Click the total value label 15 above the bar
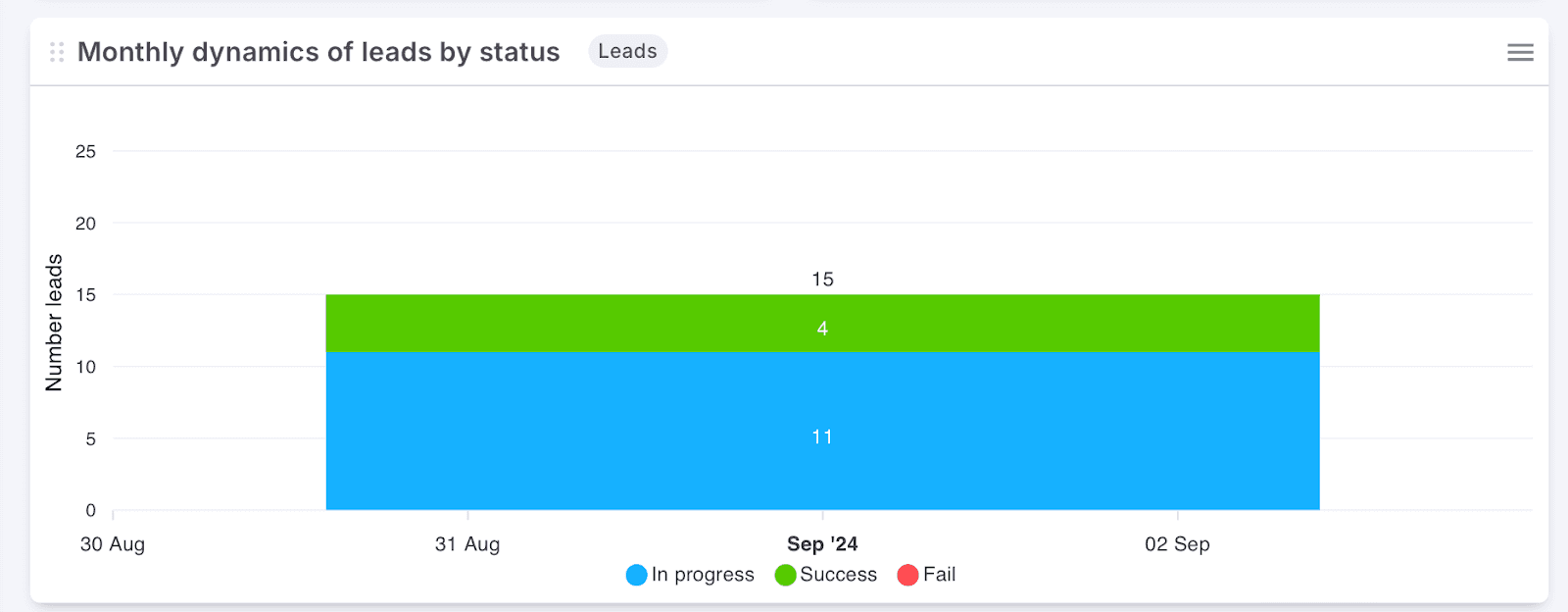1568x612 pixels. click(x=822, y=280)
